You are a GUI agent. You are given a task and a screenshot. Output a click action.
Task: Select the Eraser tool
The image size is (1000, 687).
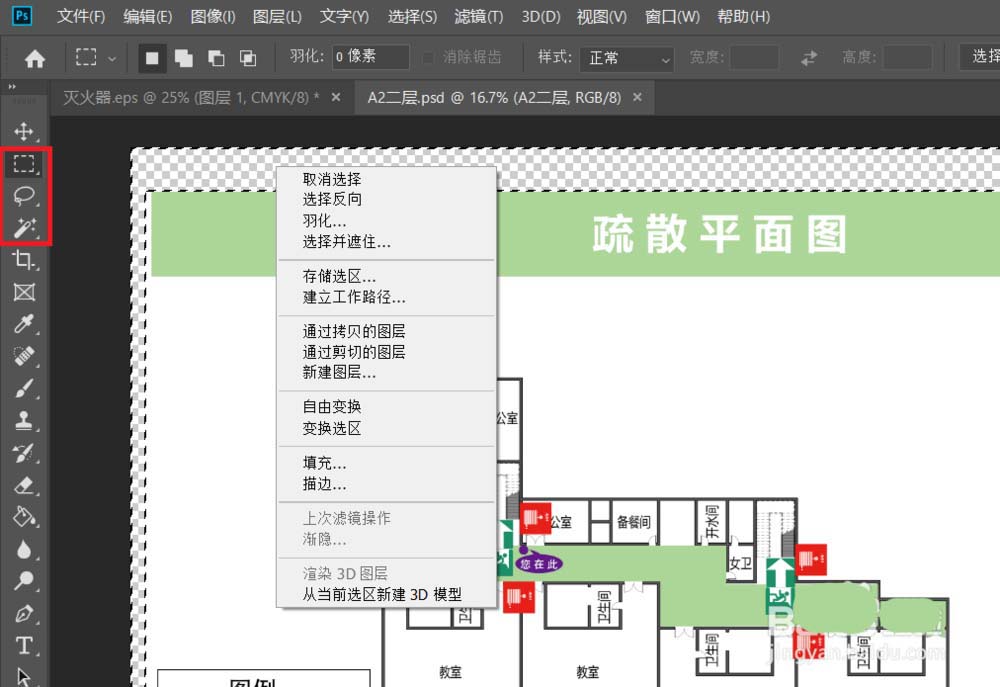[x=25, y=485]
